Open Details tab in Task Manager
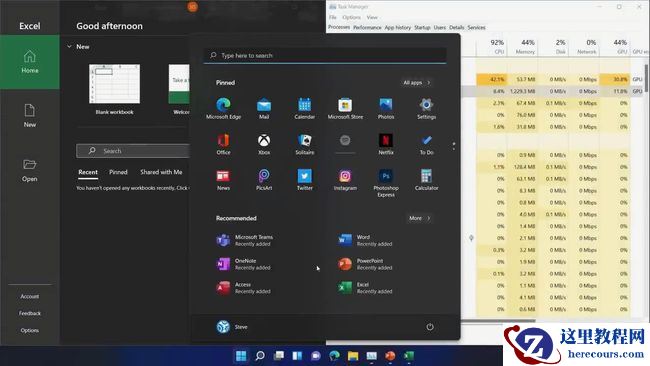This screenshot has width=650, height=366. click(456, 27)
